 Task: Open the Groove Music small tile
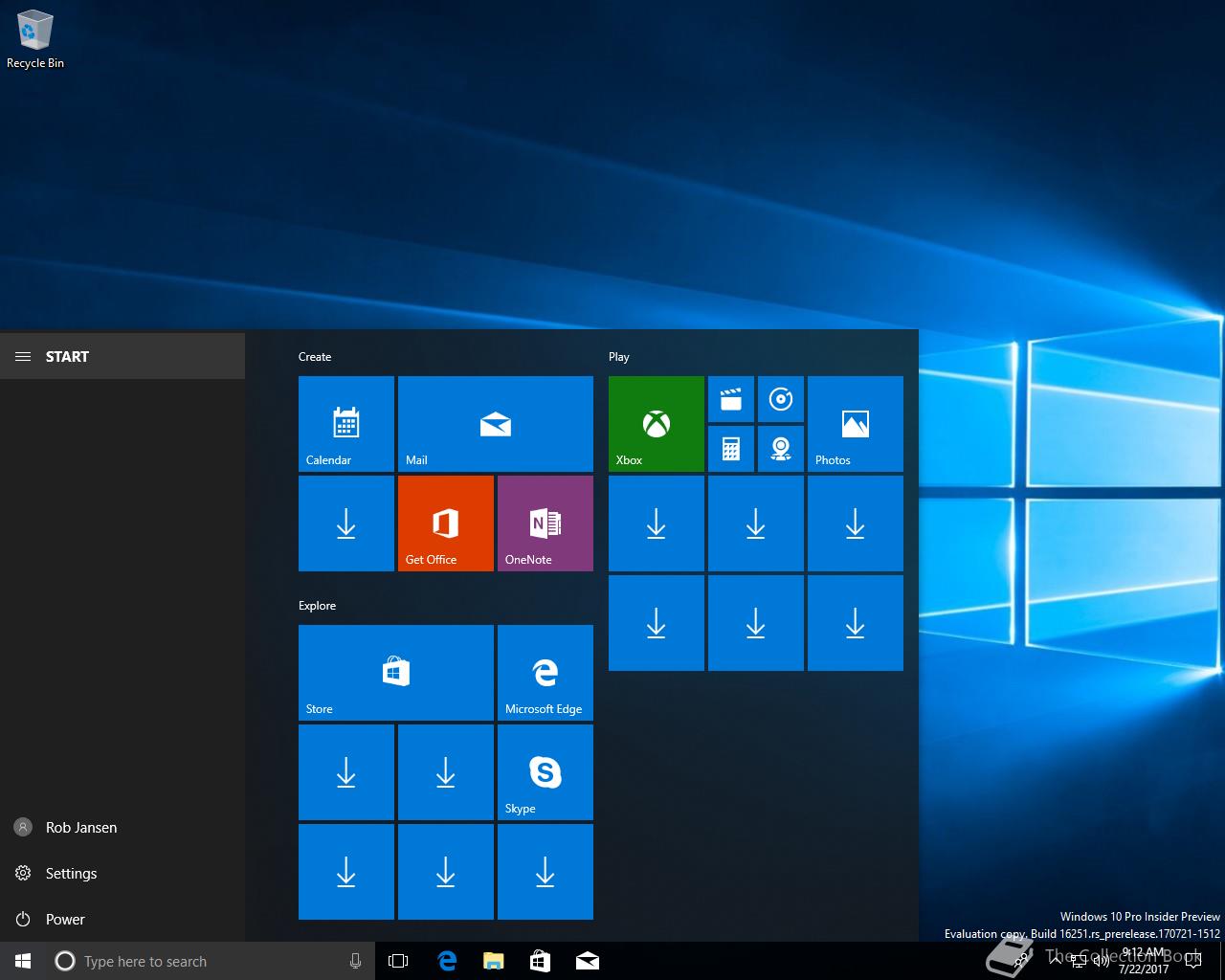781,399
